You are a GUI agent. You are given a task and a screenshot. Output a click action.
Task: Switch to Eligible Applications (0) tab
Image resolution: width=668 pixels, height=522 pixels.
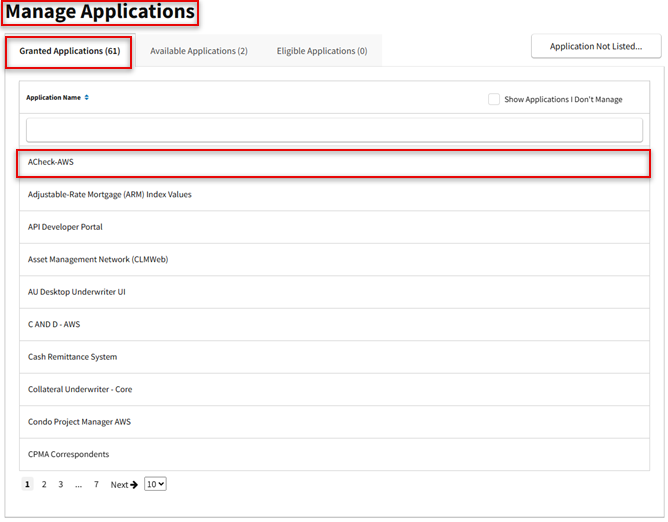click(322, 51)
